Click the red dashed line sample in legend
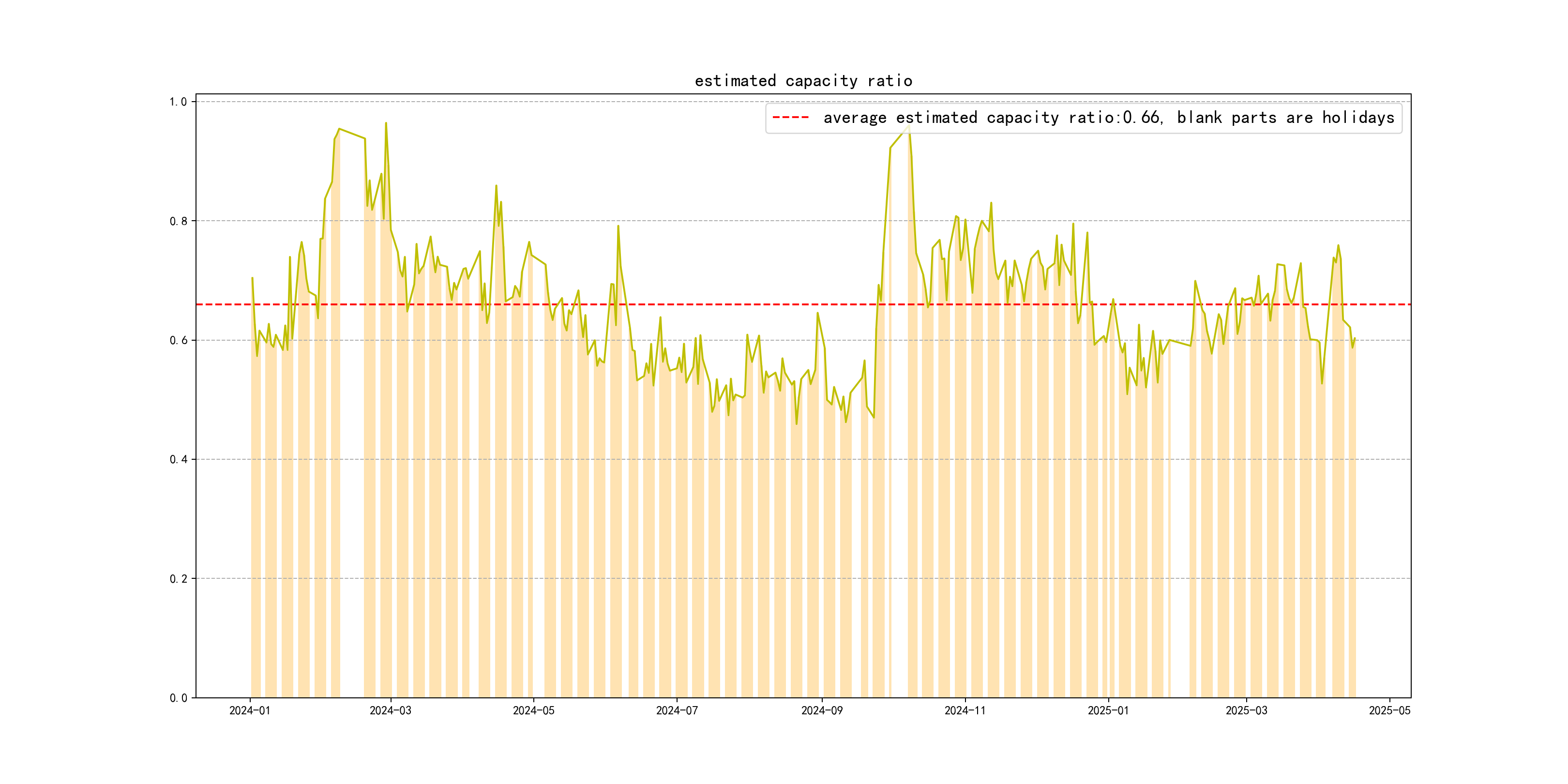Screen dimensions: 1568x784 [790, 118]
